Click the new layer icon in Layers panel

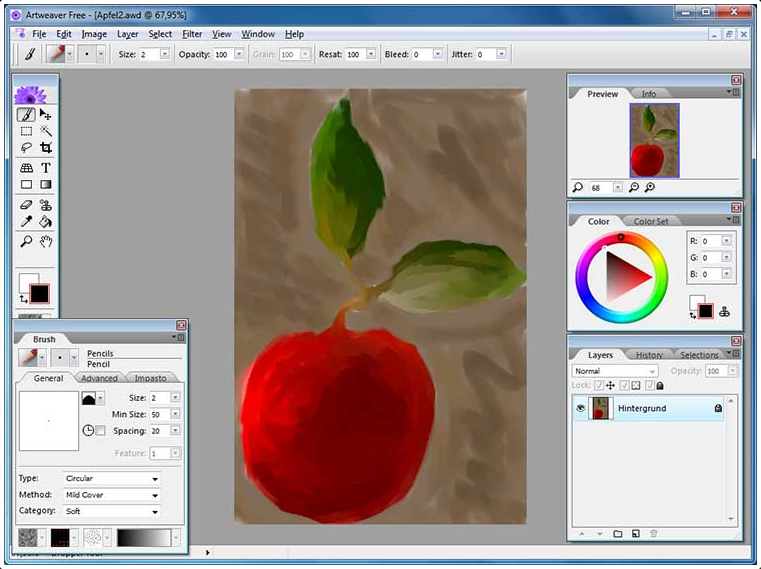coord(635,533)
